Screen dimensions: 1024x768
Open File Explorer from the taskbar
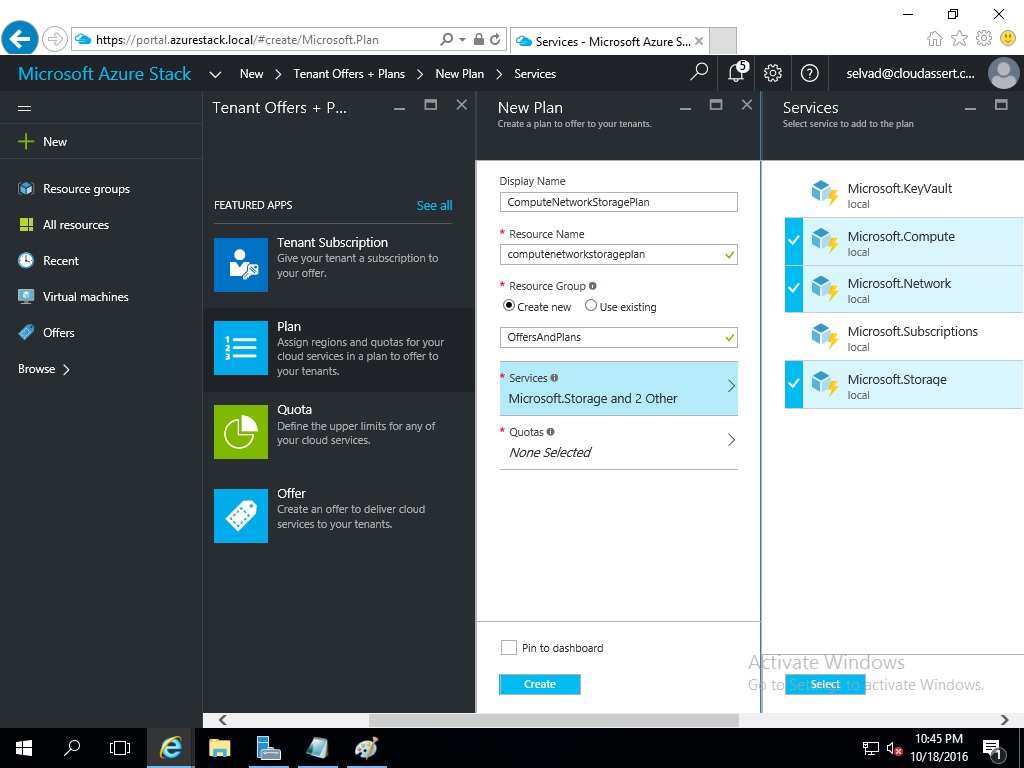tap(219, 748)
